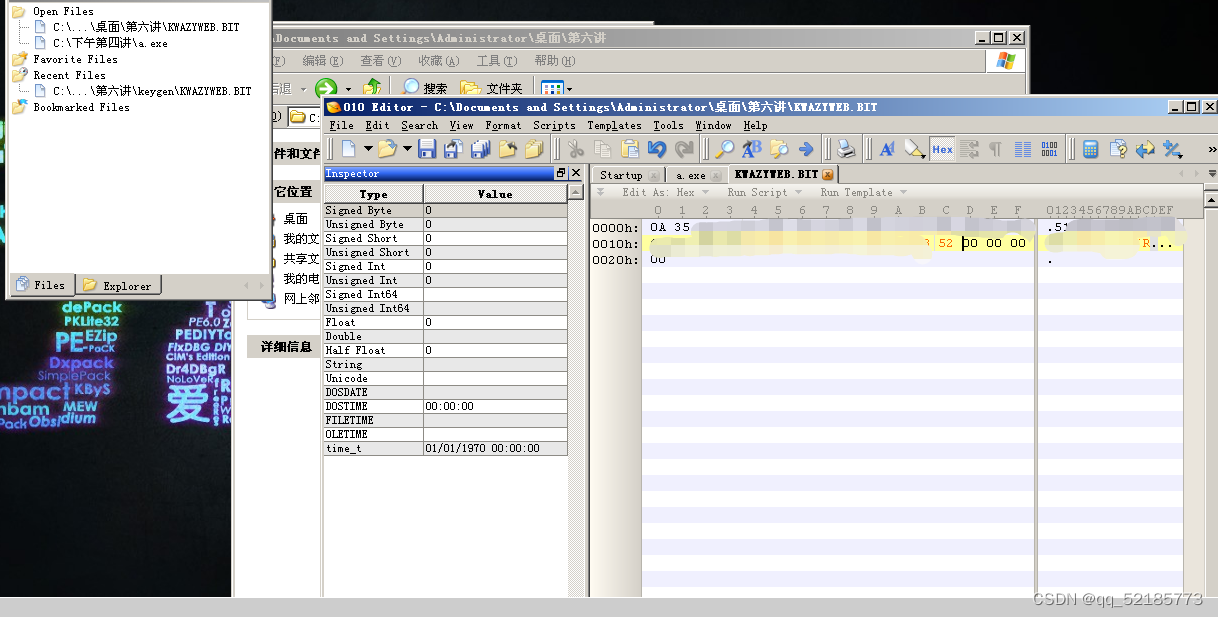
Task: Toggle Hex display mode button
Action: [x=941, y=148]
